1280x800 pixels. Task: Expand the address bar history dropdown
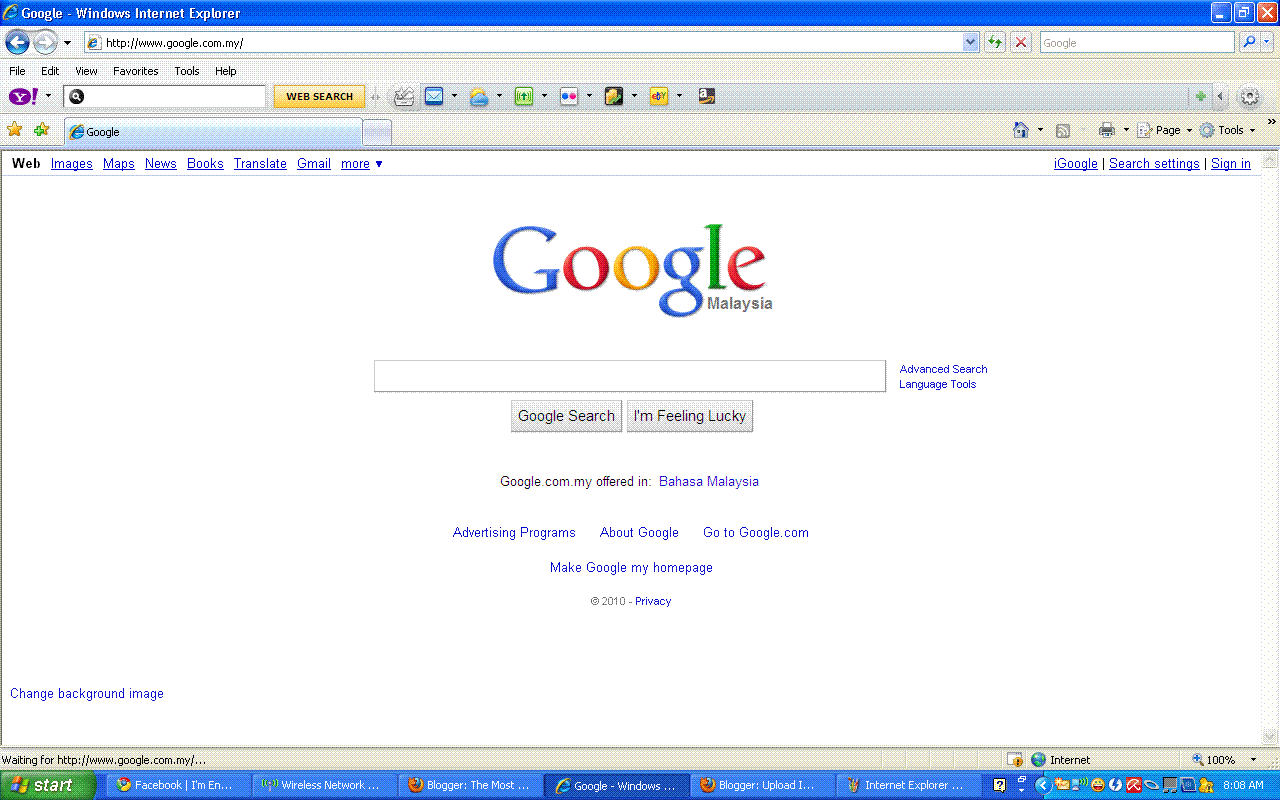pyautogui.click(x=970, y=42)
